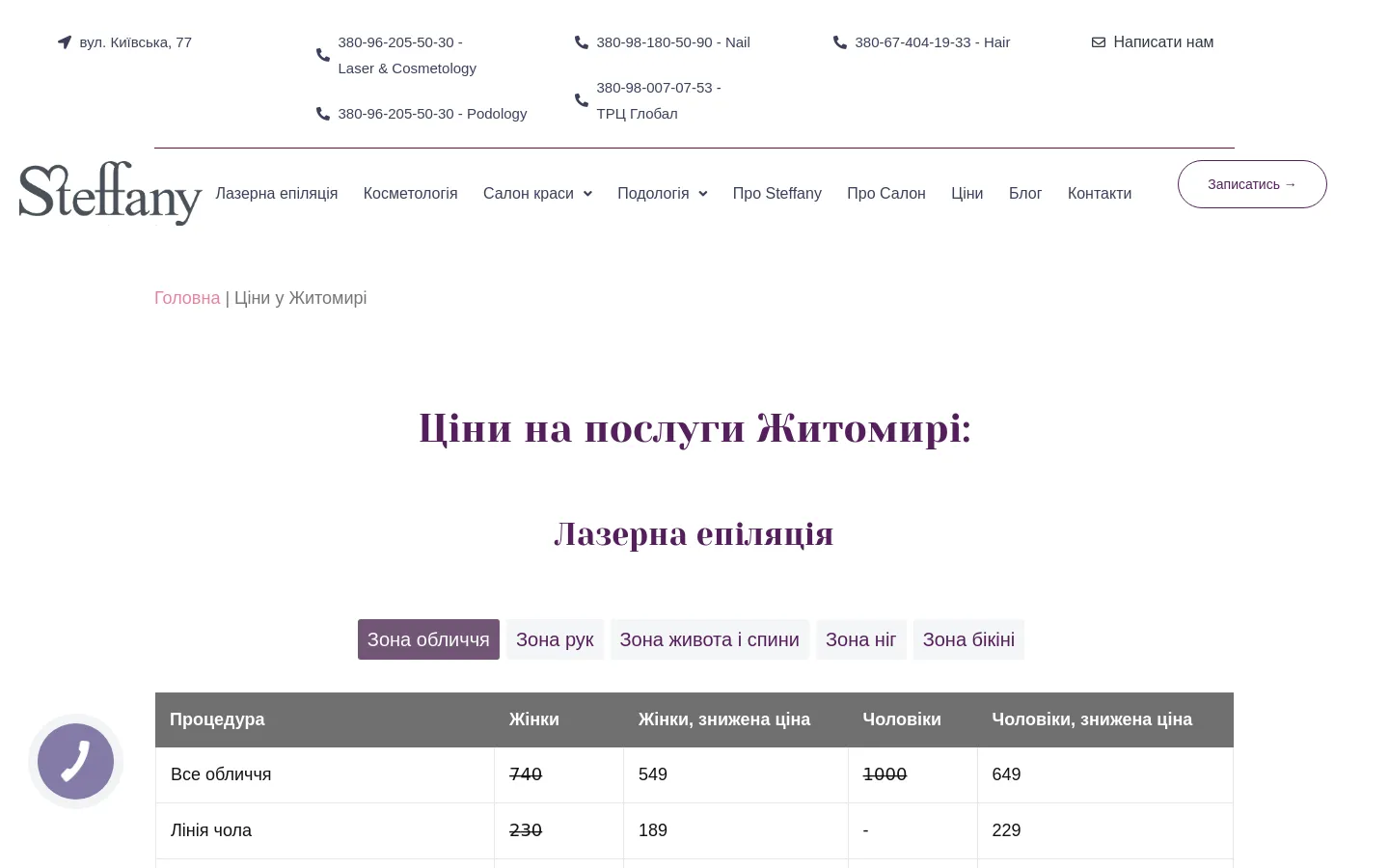Click struck-through price 230
The width and height of the screenshot is (1389, 868).
[x=526, y=830]
